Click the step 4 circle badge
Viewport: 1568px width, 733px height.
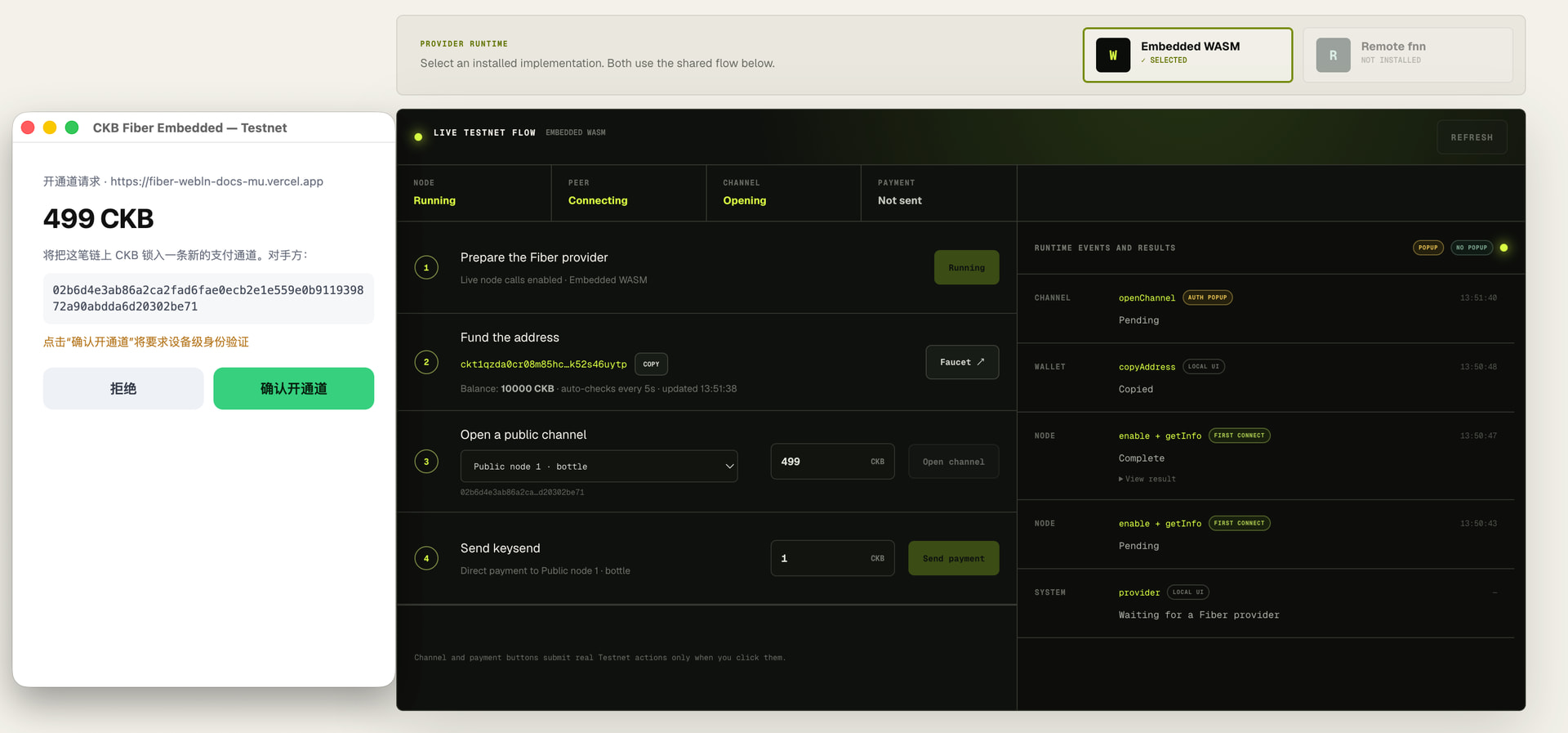pos(426,558)
